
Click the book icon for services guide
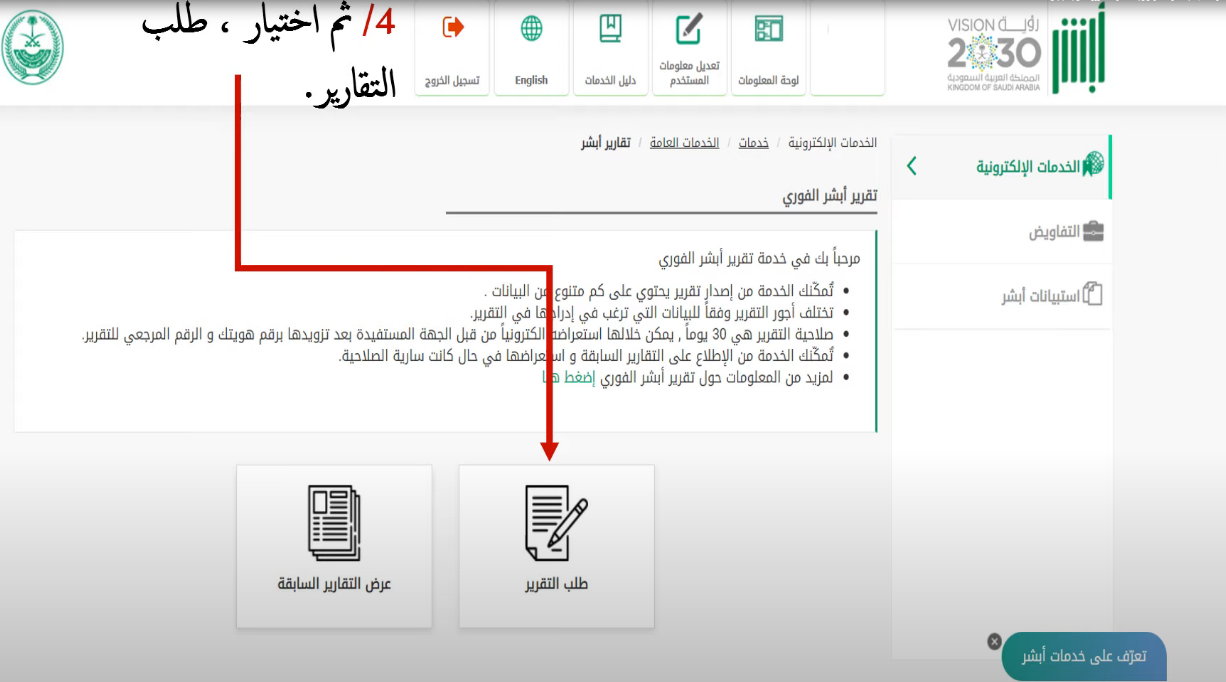[x=610, y=28]
